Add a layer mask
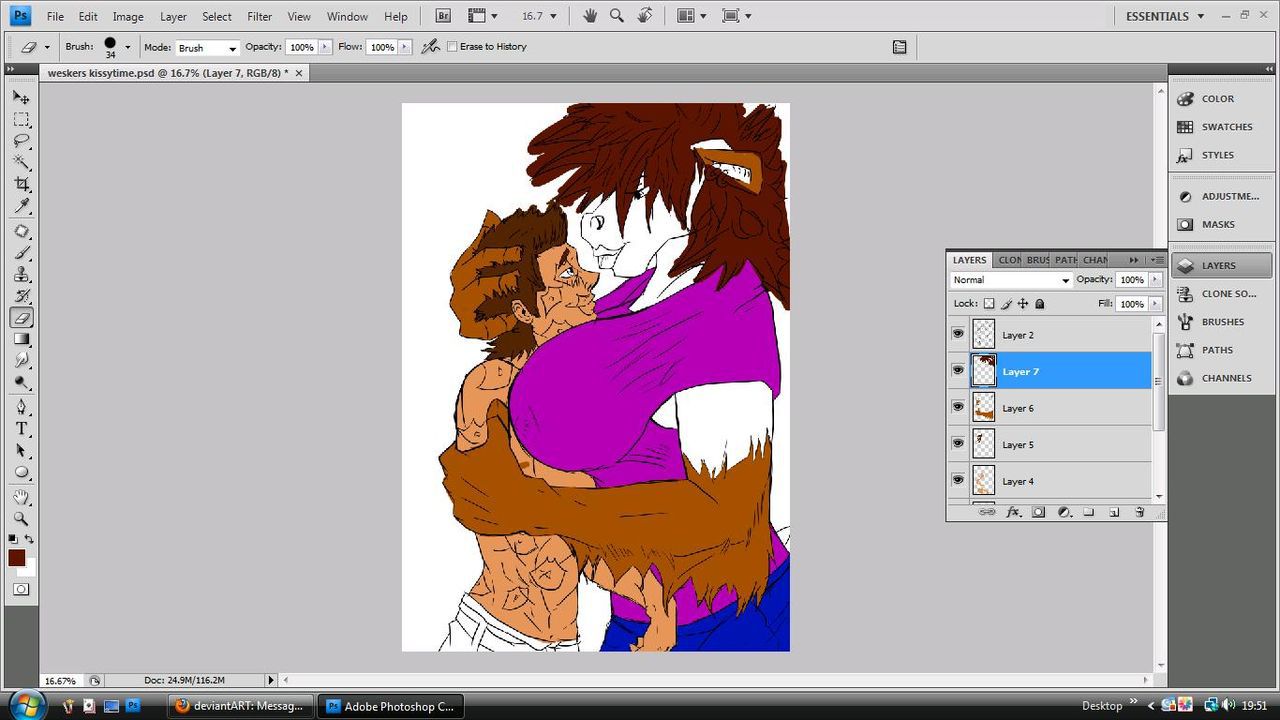This screenshot has width=1280, height=720. point(1038,512)
